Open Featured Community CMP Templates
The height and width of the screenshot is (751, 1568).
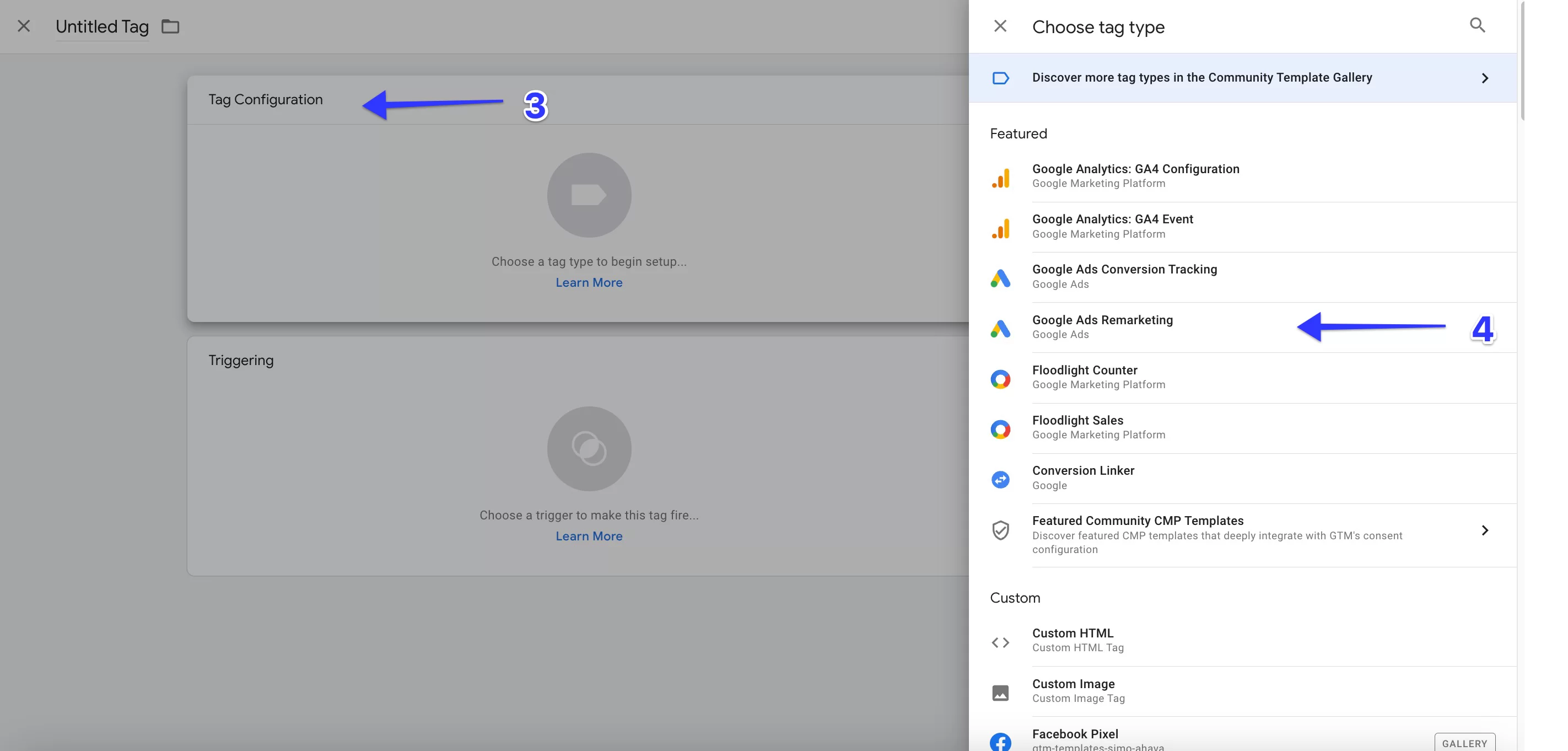1242,535
